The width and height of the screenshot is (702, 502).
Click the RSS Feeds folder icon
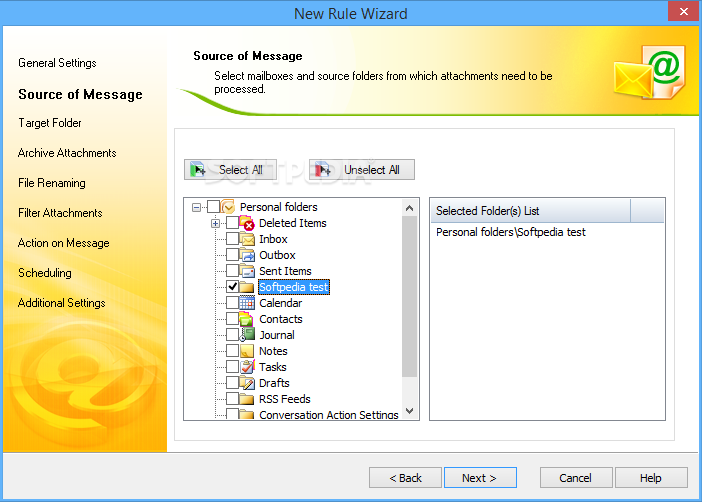(x=247, y=399)
